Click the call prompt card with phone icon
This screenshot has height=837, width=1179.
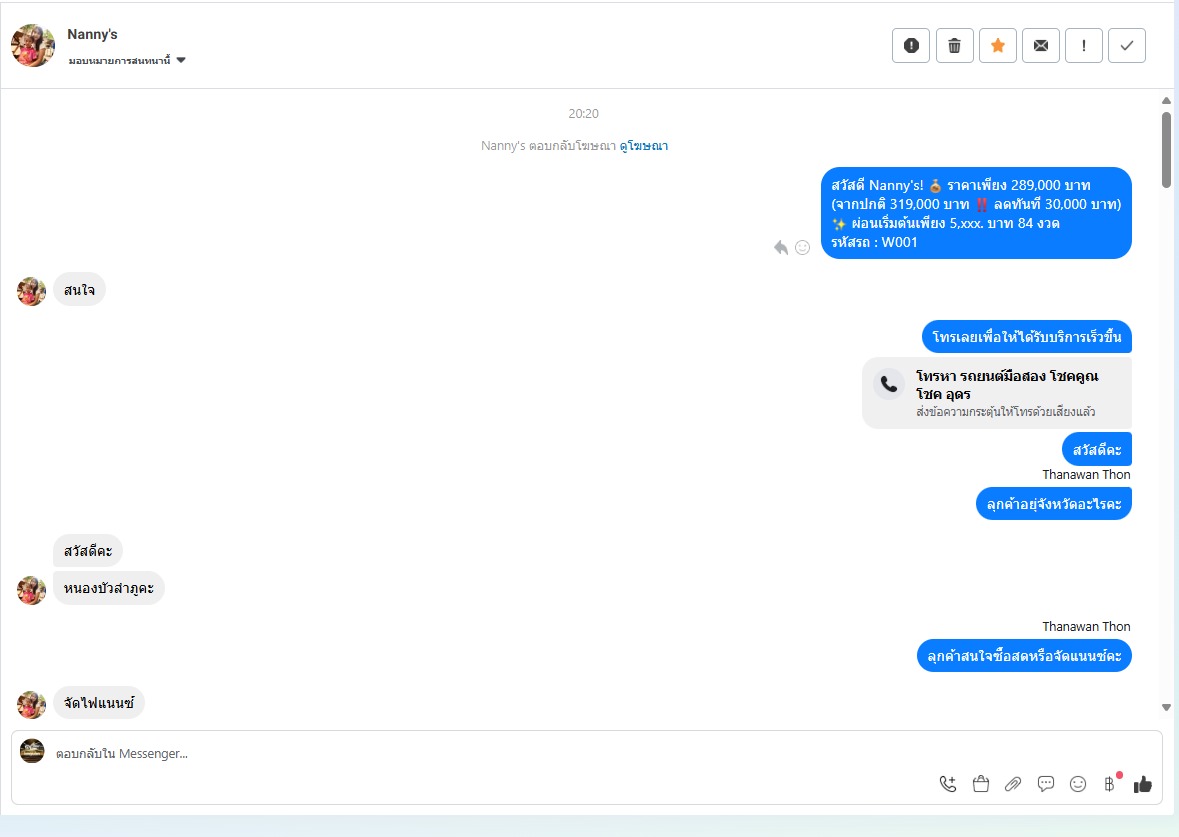[996, 393]
